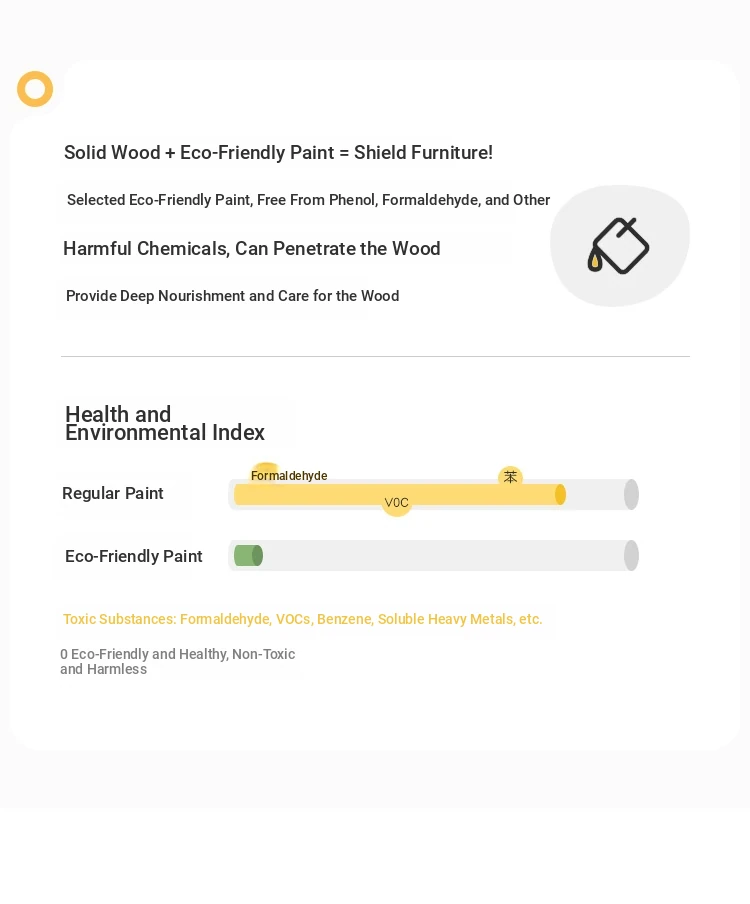This screenshot has height=904, width=750.
Task: Click the gray end cap of Regular Paint bar
Action: [631, 495]
